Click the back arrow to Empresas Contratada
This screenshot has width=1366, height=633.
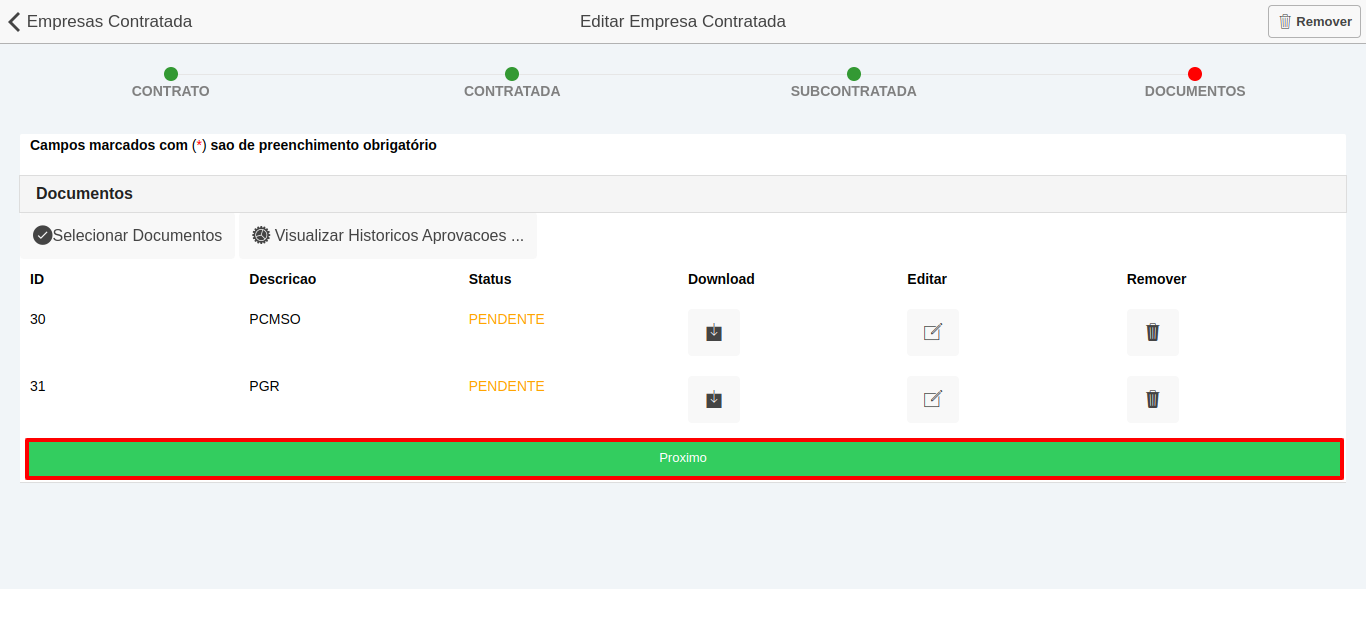14,21
